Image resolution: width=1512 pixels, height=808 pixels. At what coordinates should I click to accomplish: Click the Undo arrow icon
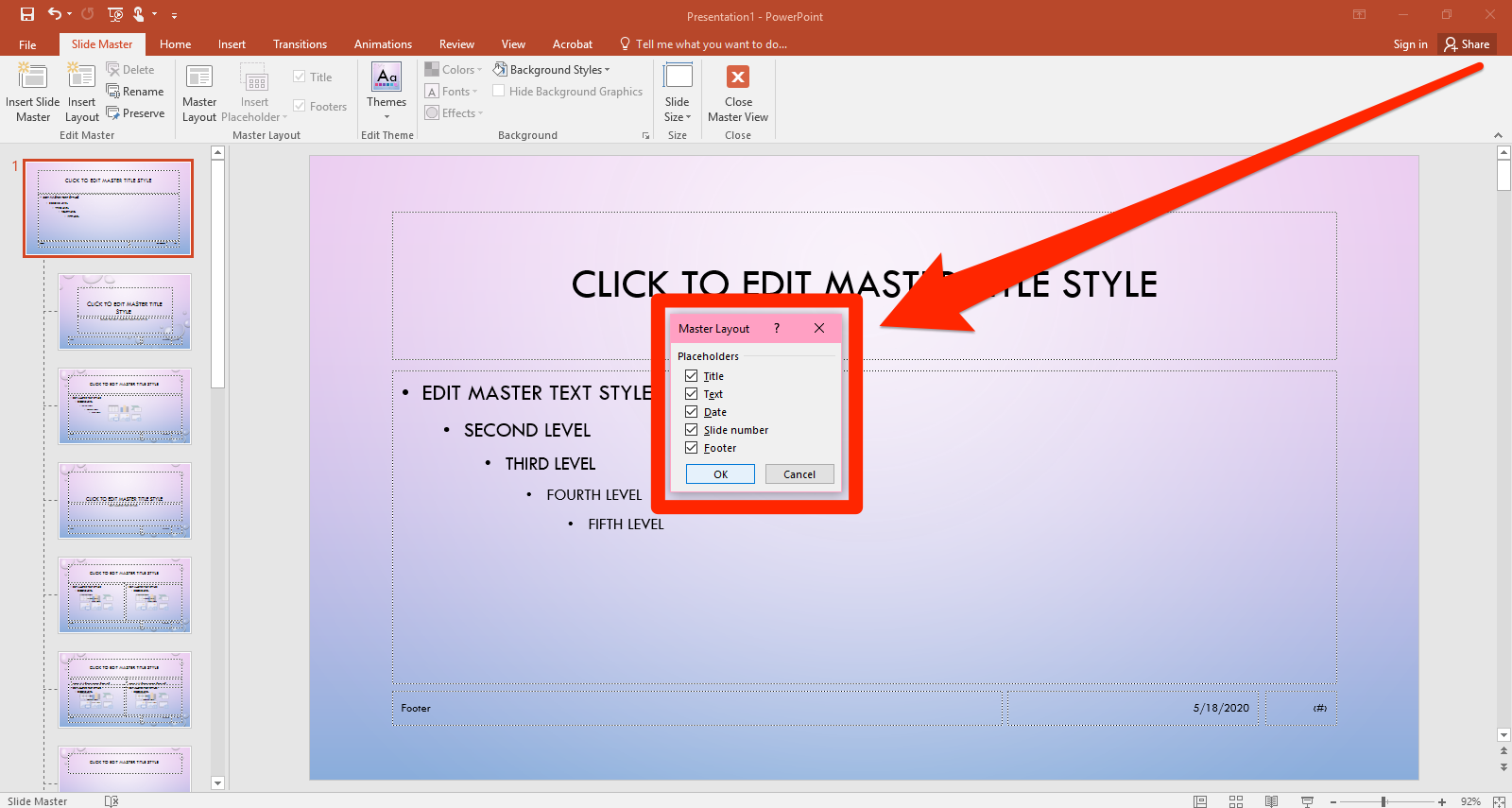(x=55, y=14)
